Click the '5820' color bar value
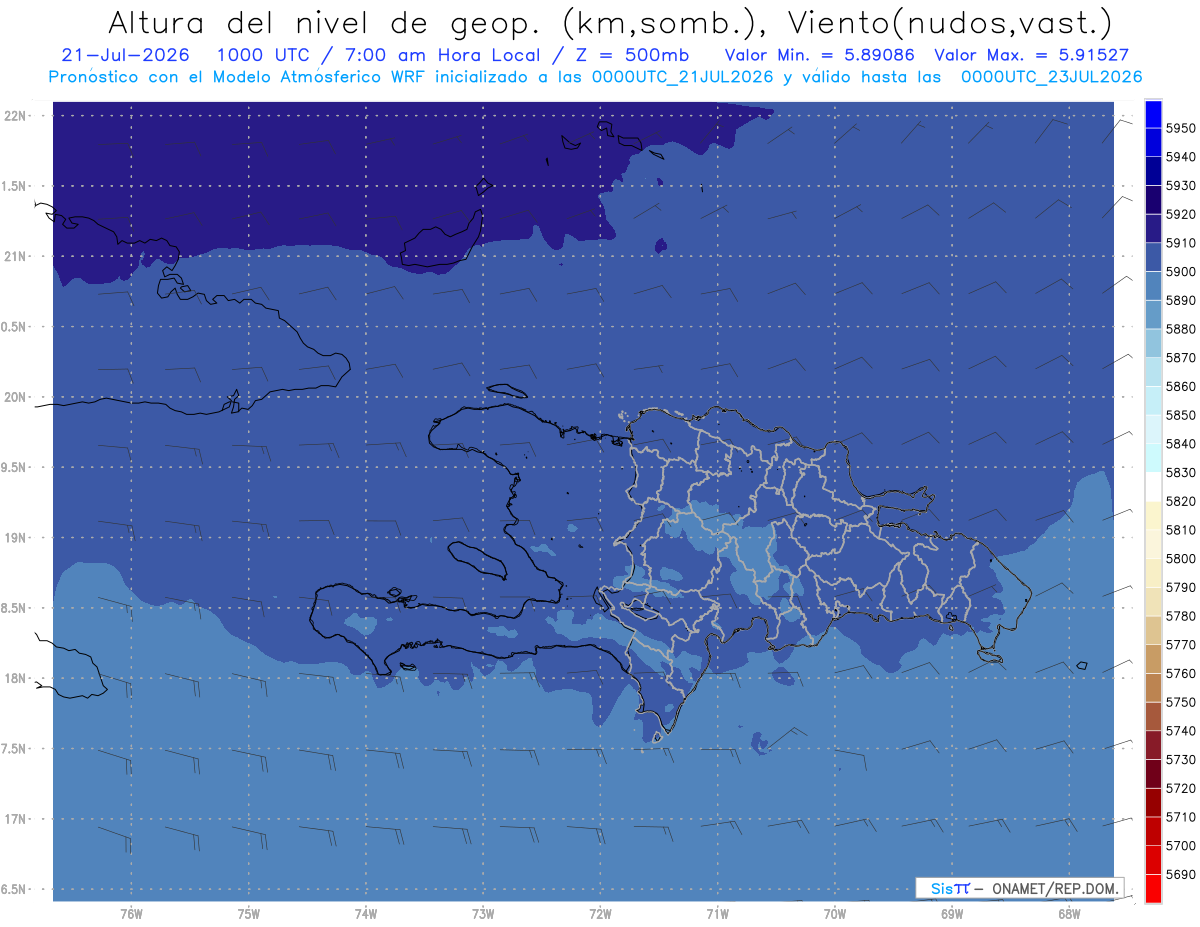1200x927 pixels. point(1181,501)
